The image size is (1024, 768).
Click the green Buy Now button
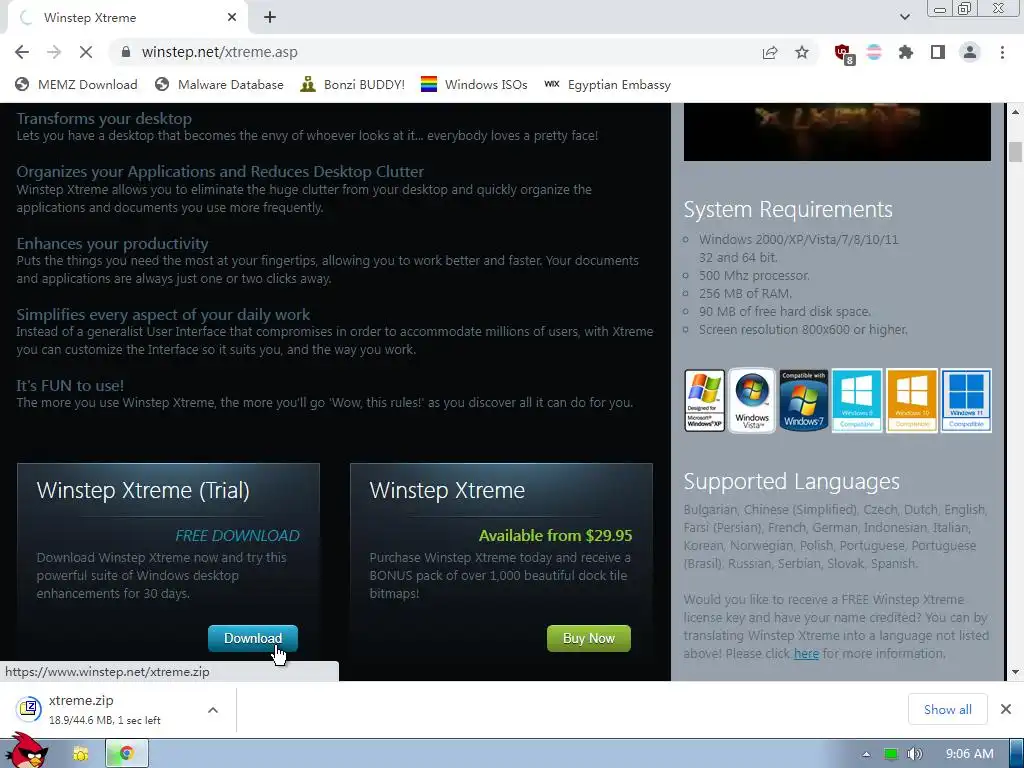[588, 638]
